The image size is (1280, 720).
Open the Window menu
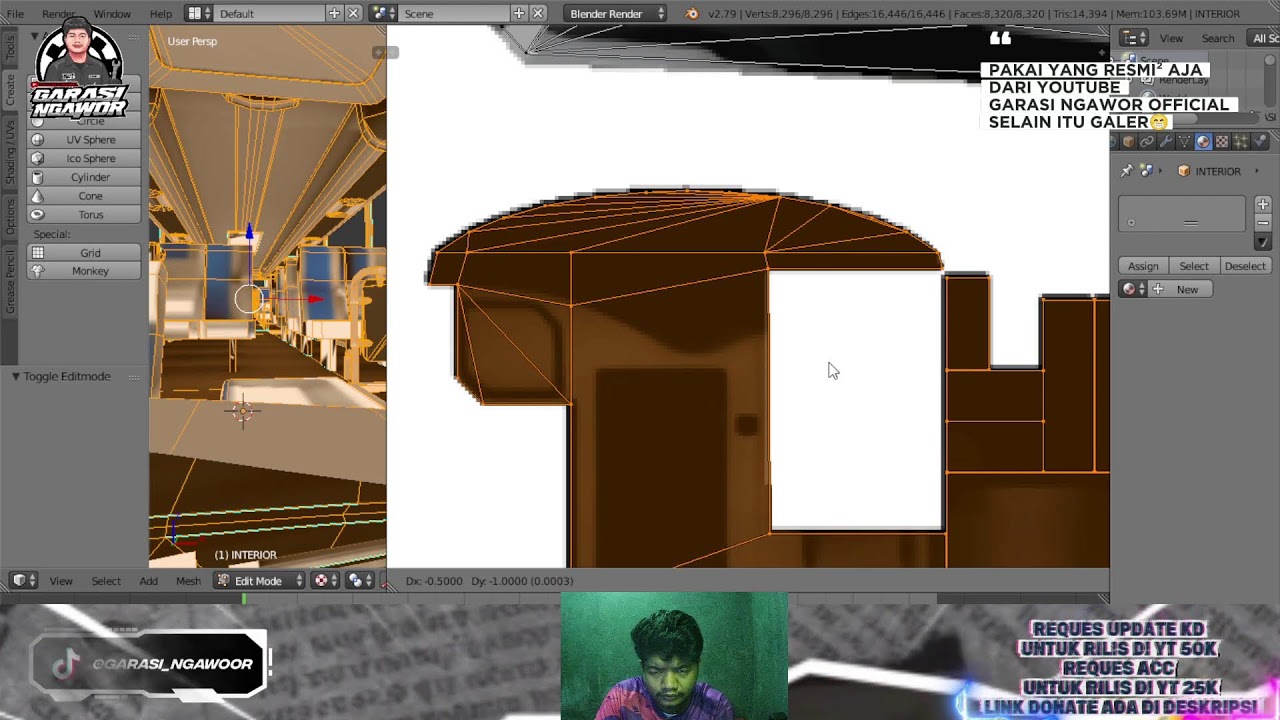click(x=112, y=14)
